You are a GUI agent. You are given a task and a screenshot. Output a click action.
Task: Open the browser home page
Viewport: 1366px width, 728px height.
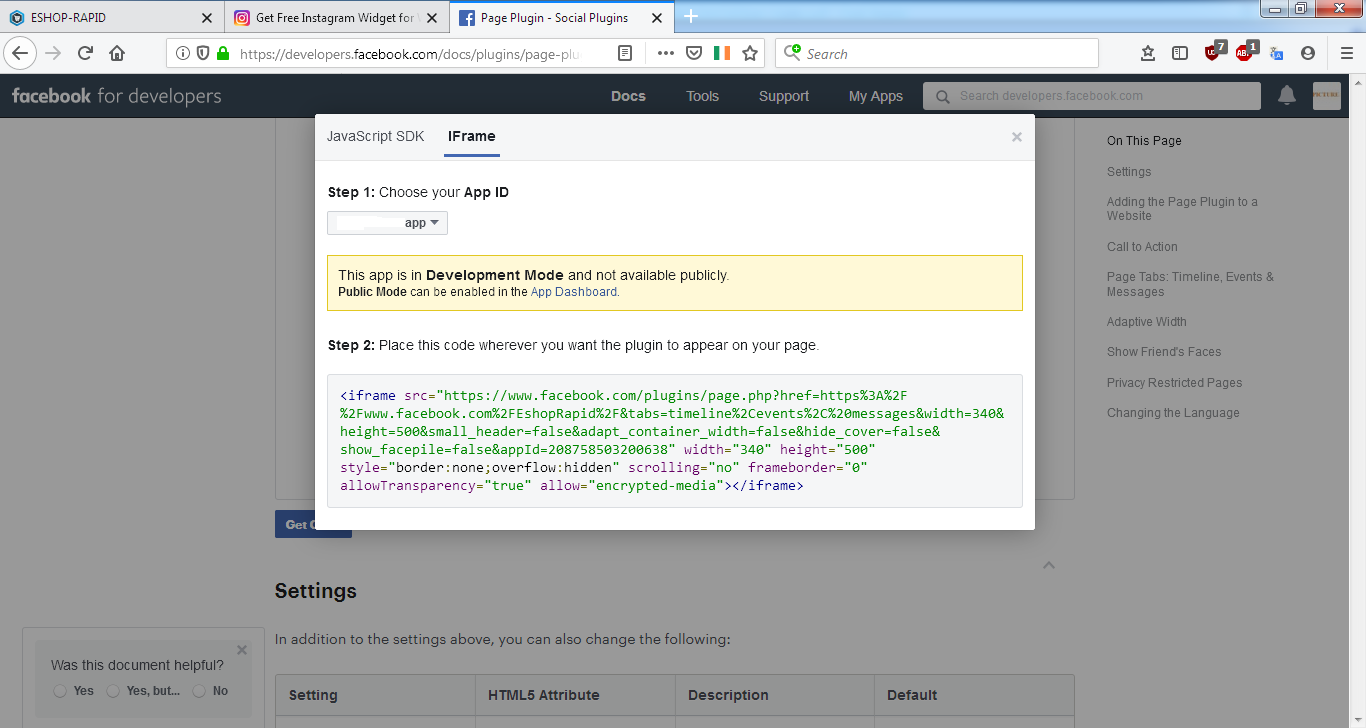[117, 53]
